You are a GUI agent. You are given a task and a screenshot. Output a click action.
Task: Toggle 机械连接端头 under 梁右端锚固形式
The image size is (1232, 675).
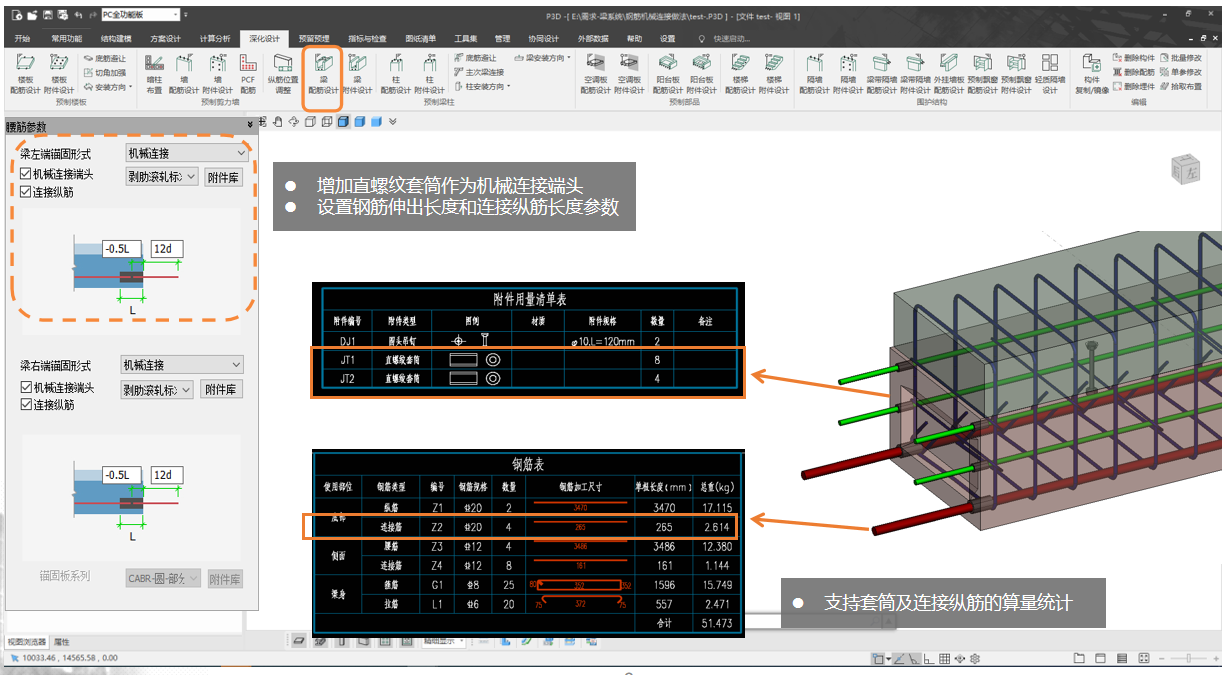coord(26,387)
